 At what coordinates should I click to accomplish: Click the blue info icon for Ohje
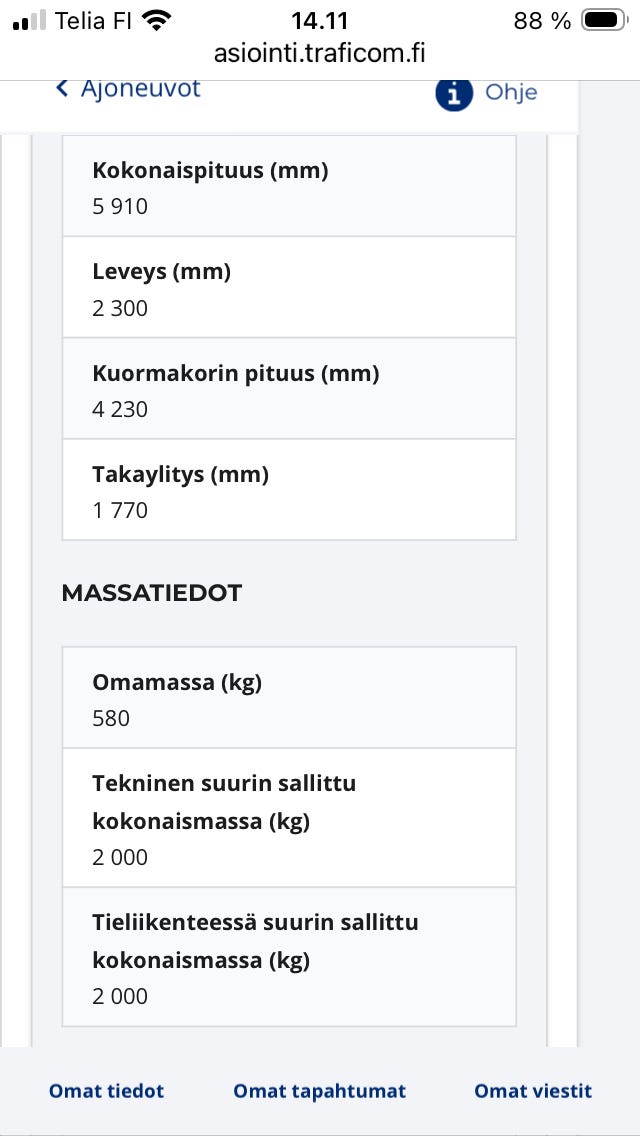(x=454, y=93)
